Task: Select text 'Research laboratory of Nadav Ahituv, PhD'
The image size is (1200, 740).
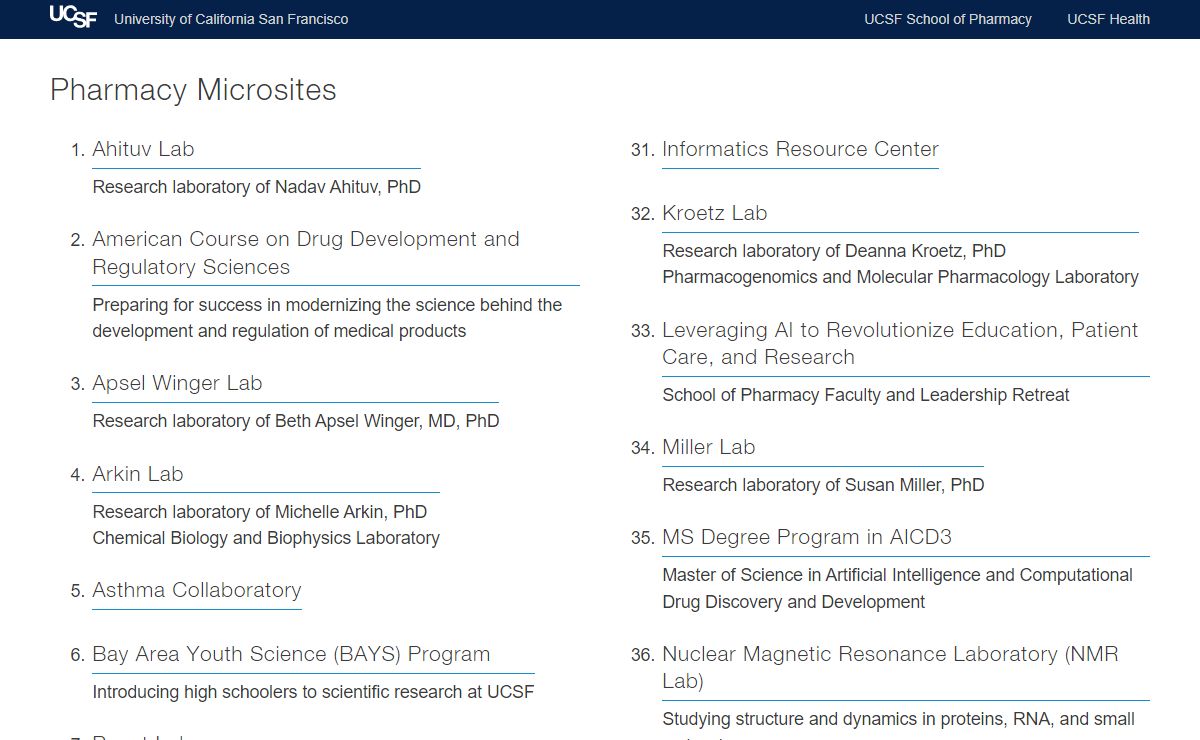Action: click(257, 187)
